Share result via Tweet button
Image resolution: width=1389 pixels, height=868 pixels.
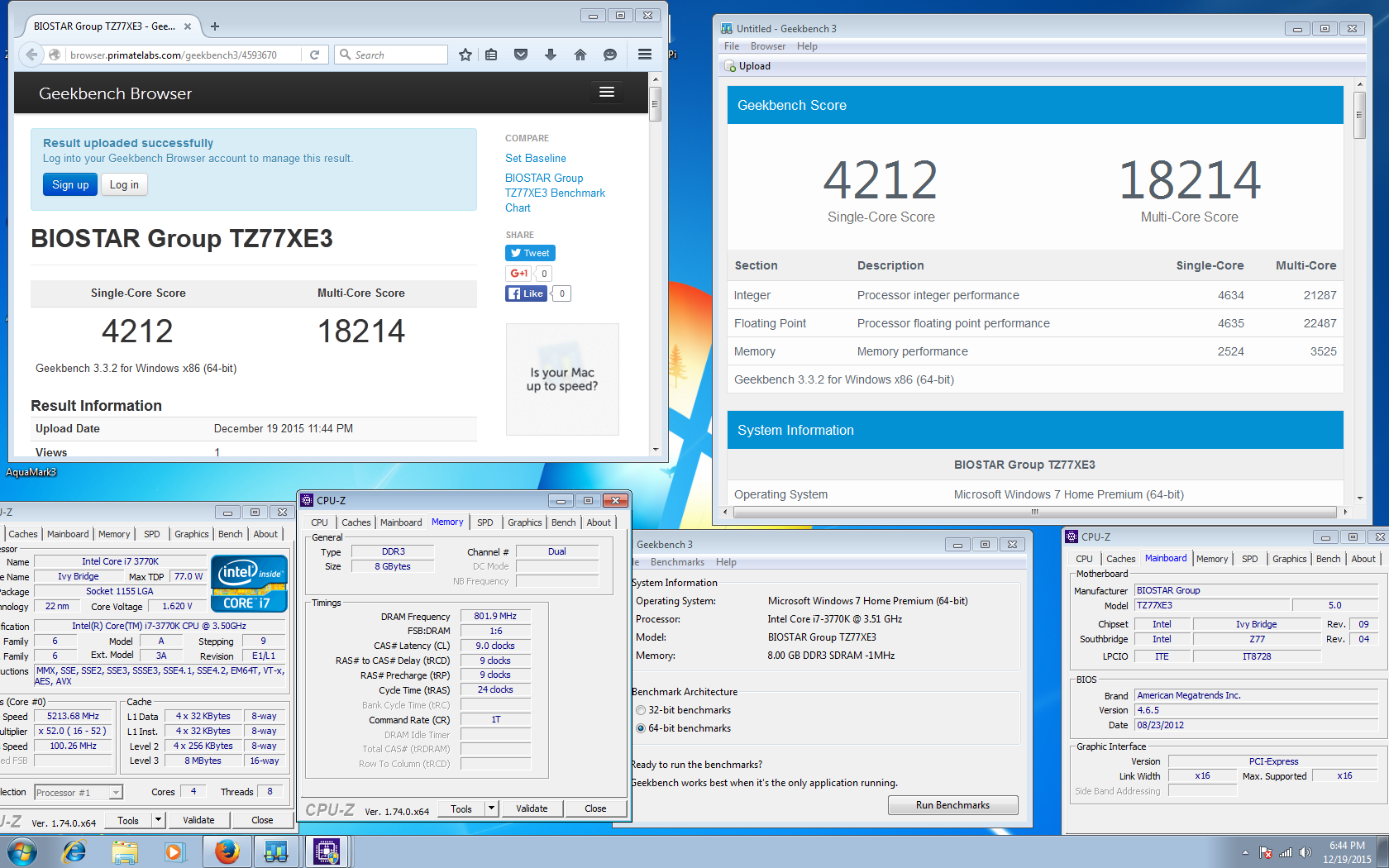pyautogui.click(x=530, y=253)
